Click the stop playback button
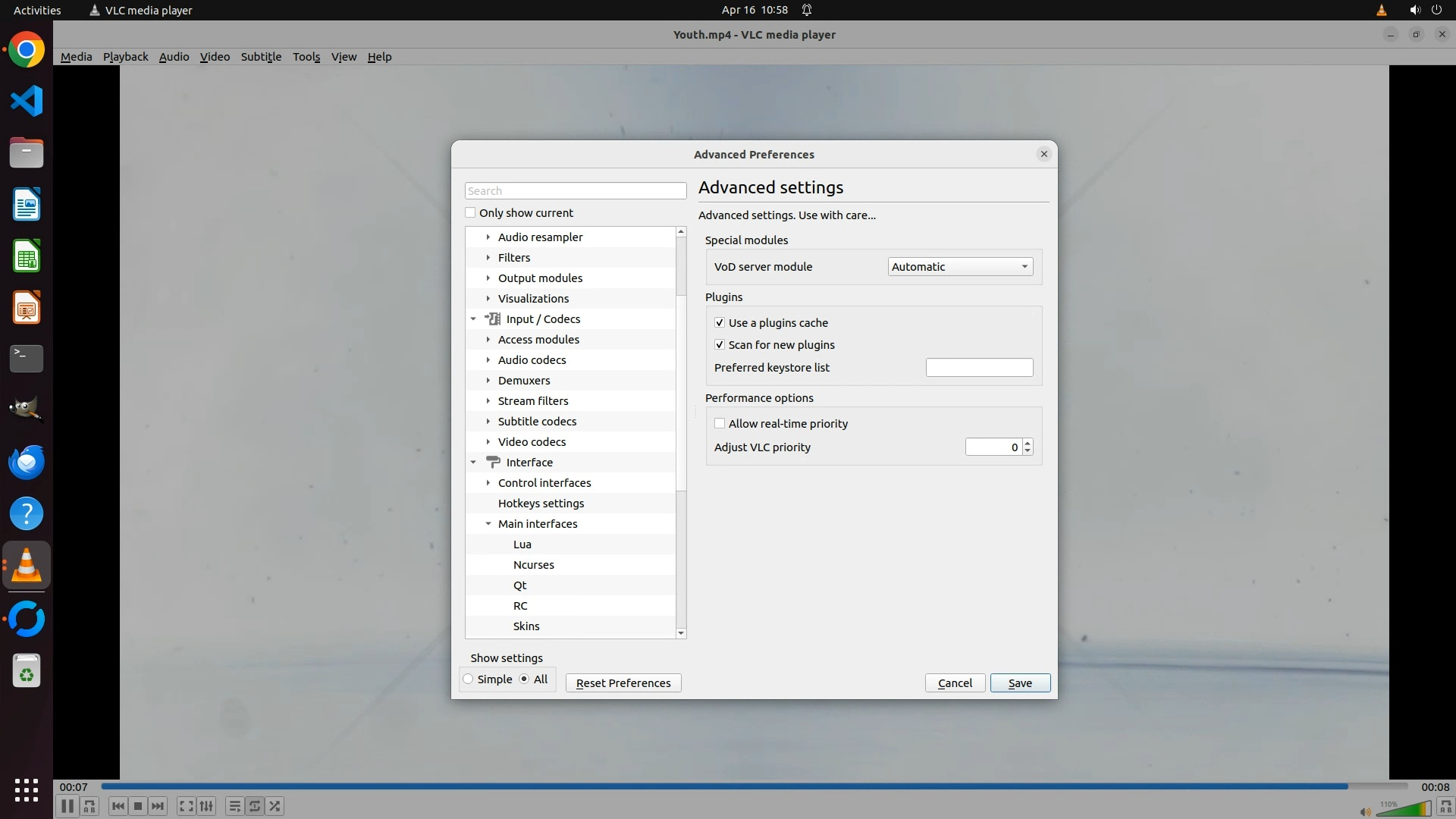The height and width of the screenshot is (819, 1456). coord(137,806)
